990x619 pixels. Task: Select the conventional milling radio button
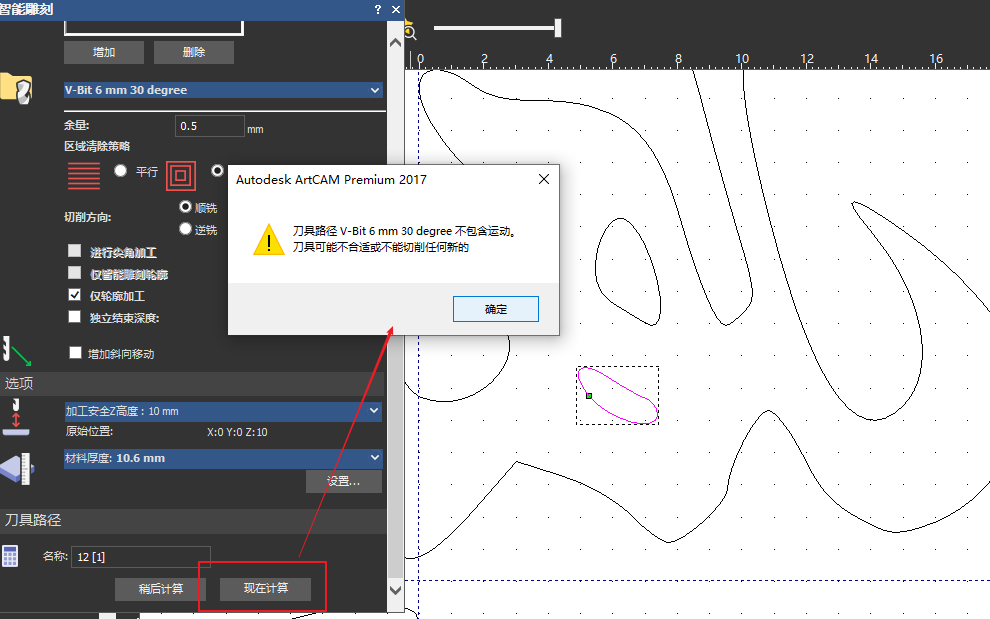185,229
